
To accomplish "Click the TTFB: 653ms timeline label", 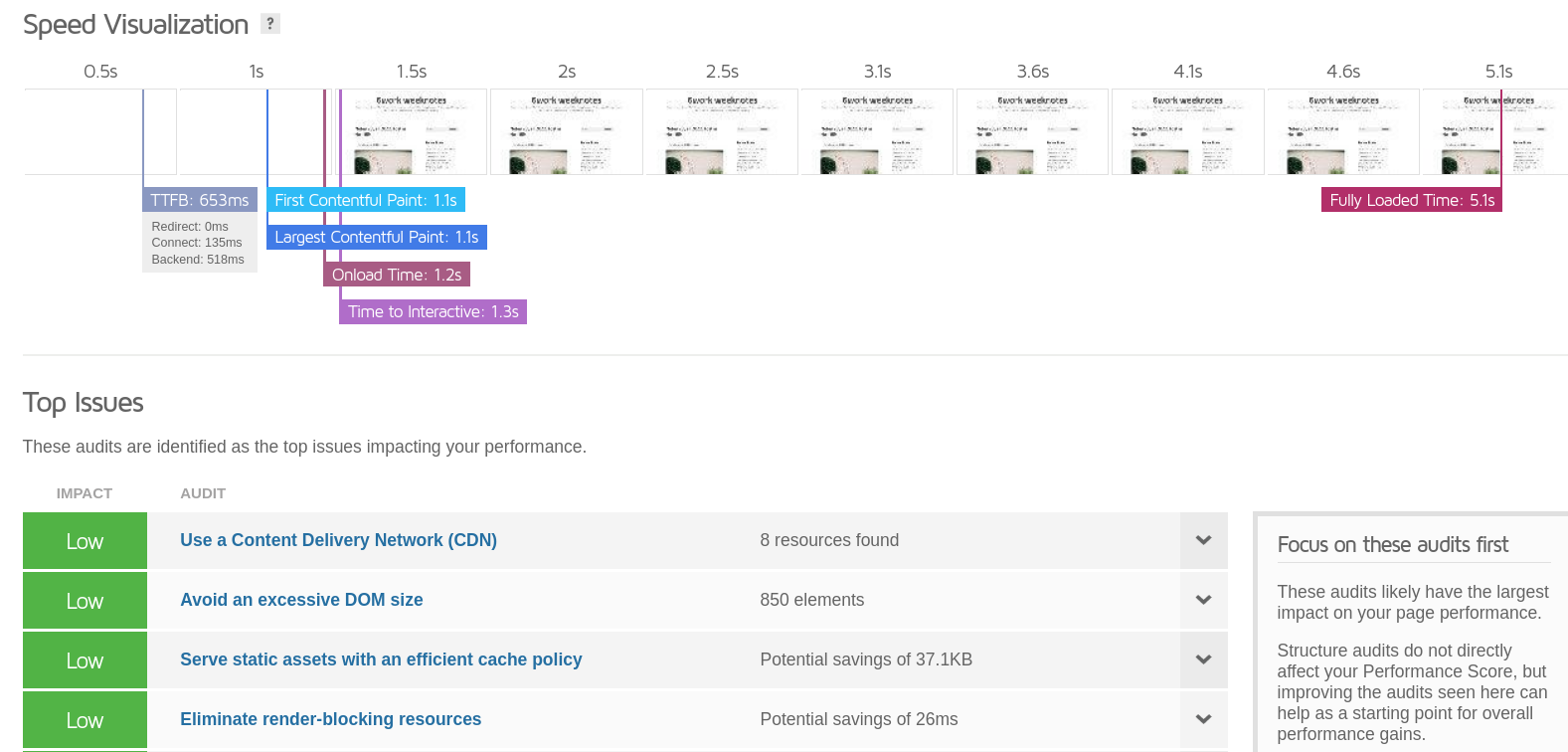I will coord(200,200).
